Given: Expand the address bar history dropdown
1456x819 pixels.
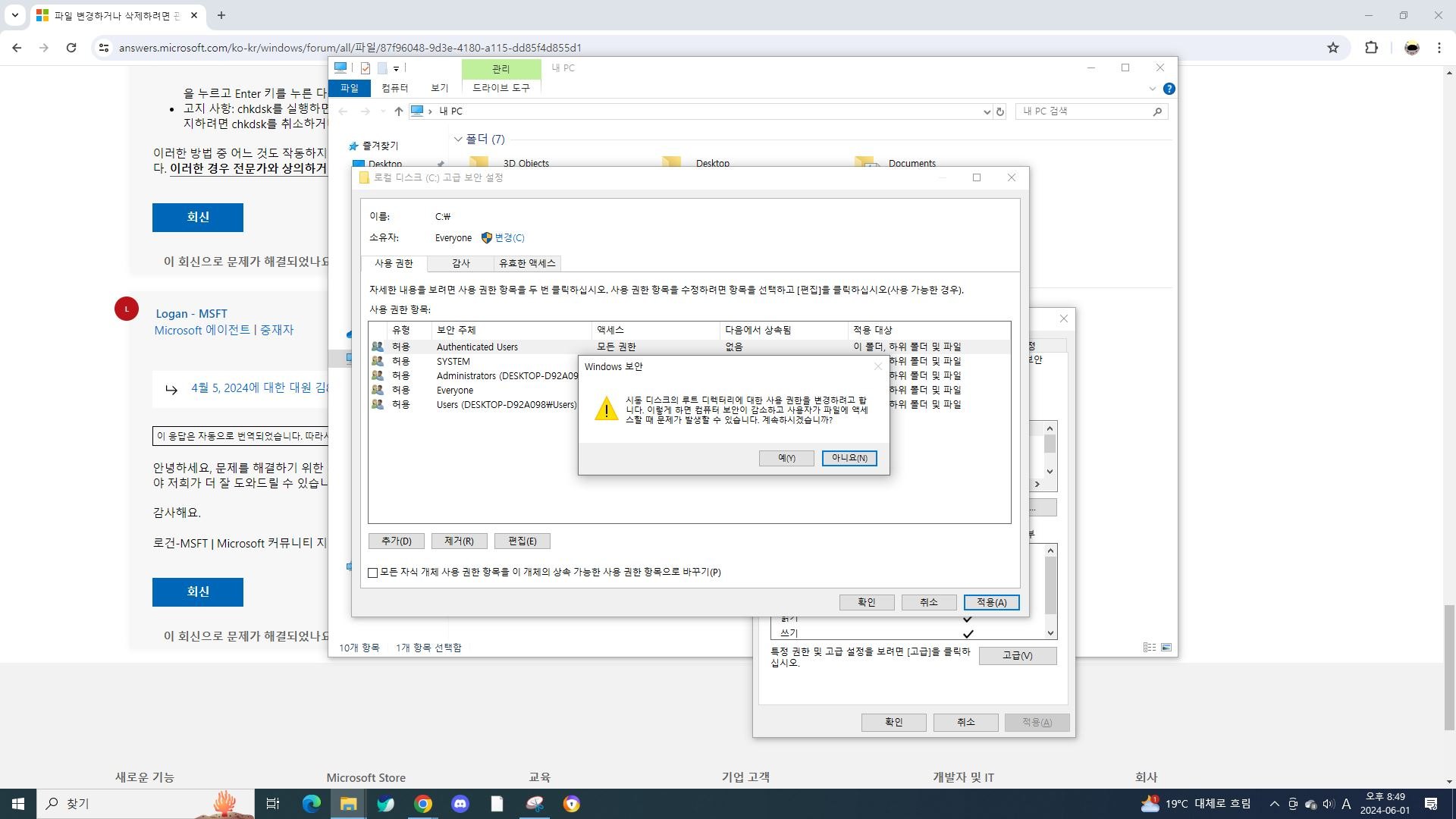Looking at the screenshot, I should (987, 111).
